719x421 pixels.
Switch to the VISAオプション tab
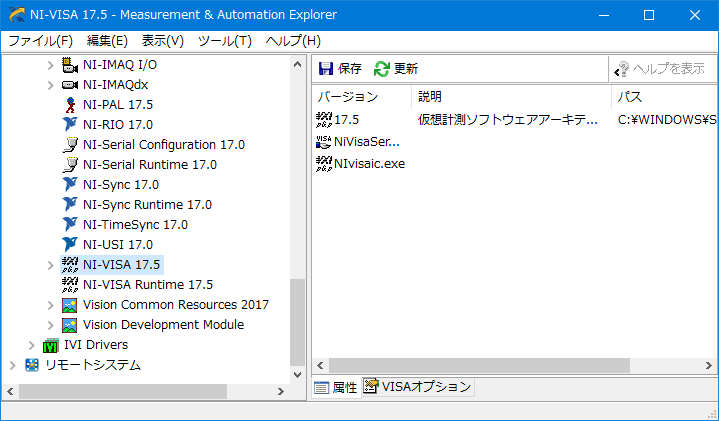tap(418, 387)
